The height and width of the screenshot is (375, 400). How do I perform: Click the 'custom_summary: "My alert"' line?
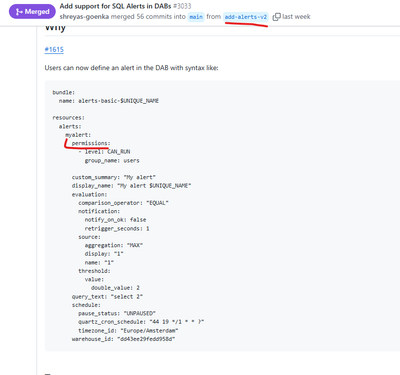tap(114, 177)
